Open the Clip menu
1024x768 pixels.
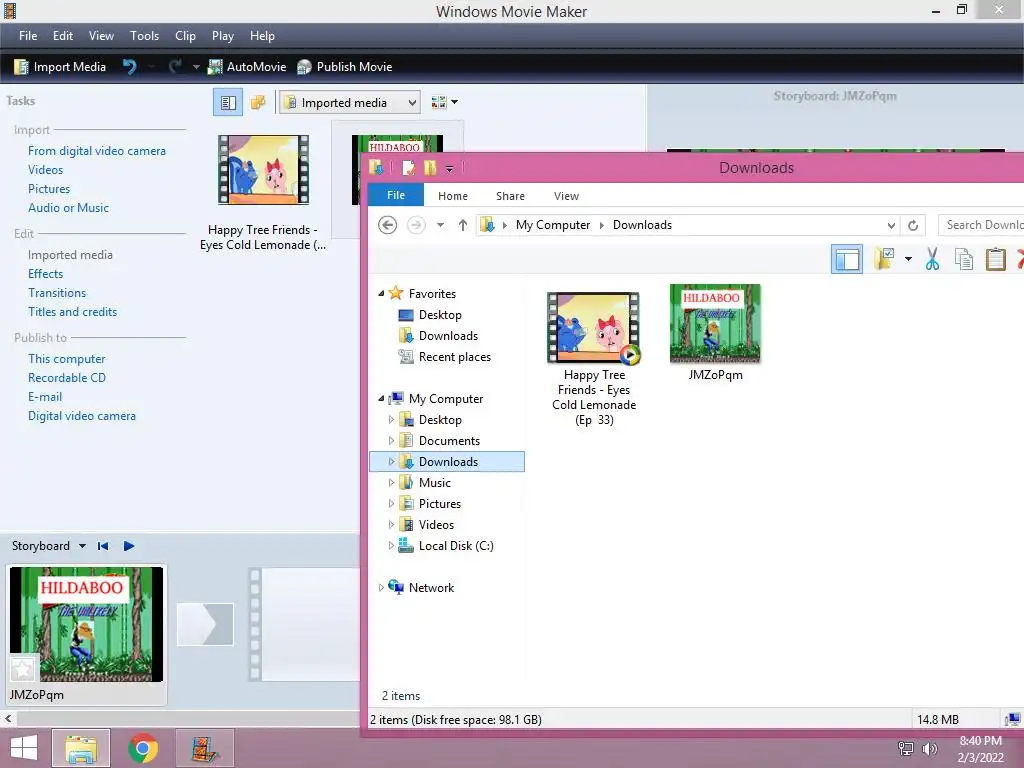[x=185, y=36]
